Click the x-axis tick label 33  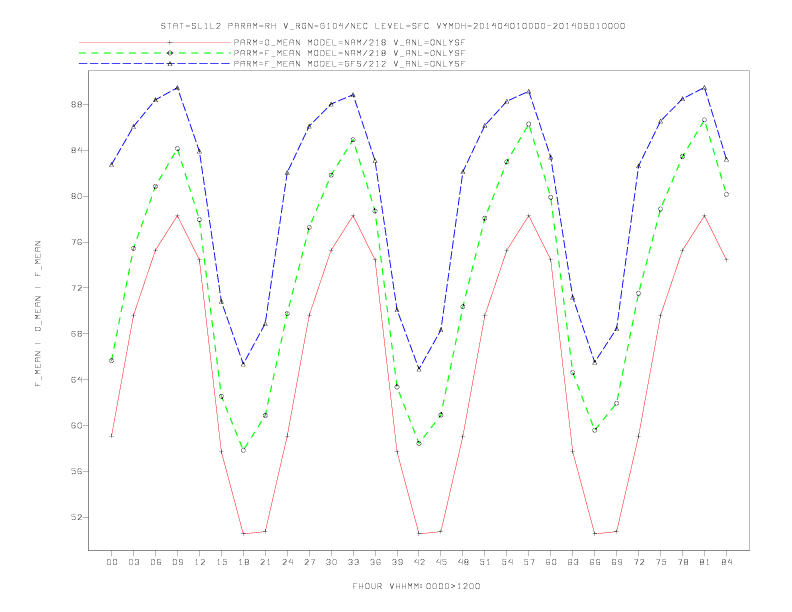click(353, 562)
